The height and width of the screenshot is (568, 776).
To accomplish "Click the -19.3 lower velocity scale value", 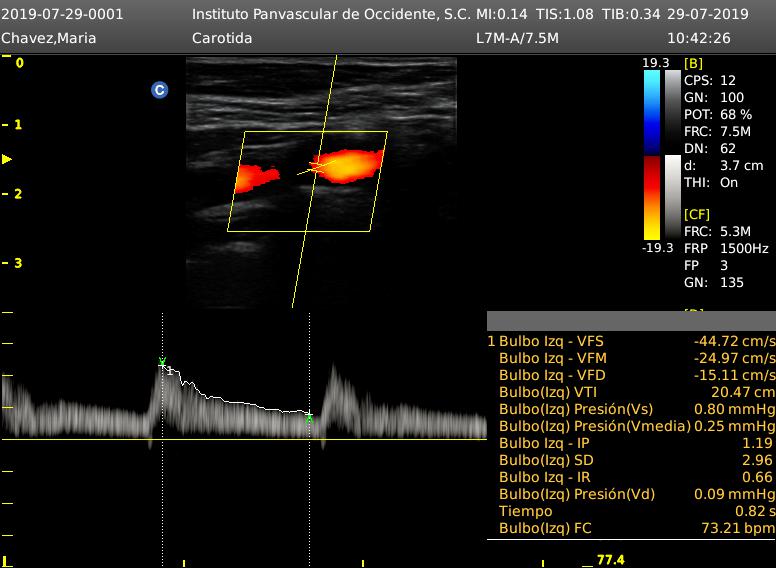I will tap(658, 247).
